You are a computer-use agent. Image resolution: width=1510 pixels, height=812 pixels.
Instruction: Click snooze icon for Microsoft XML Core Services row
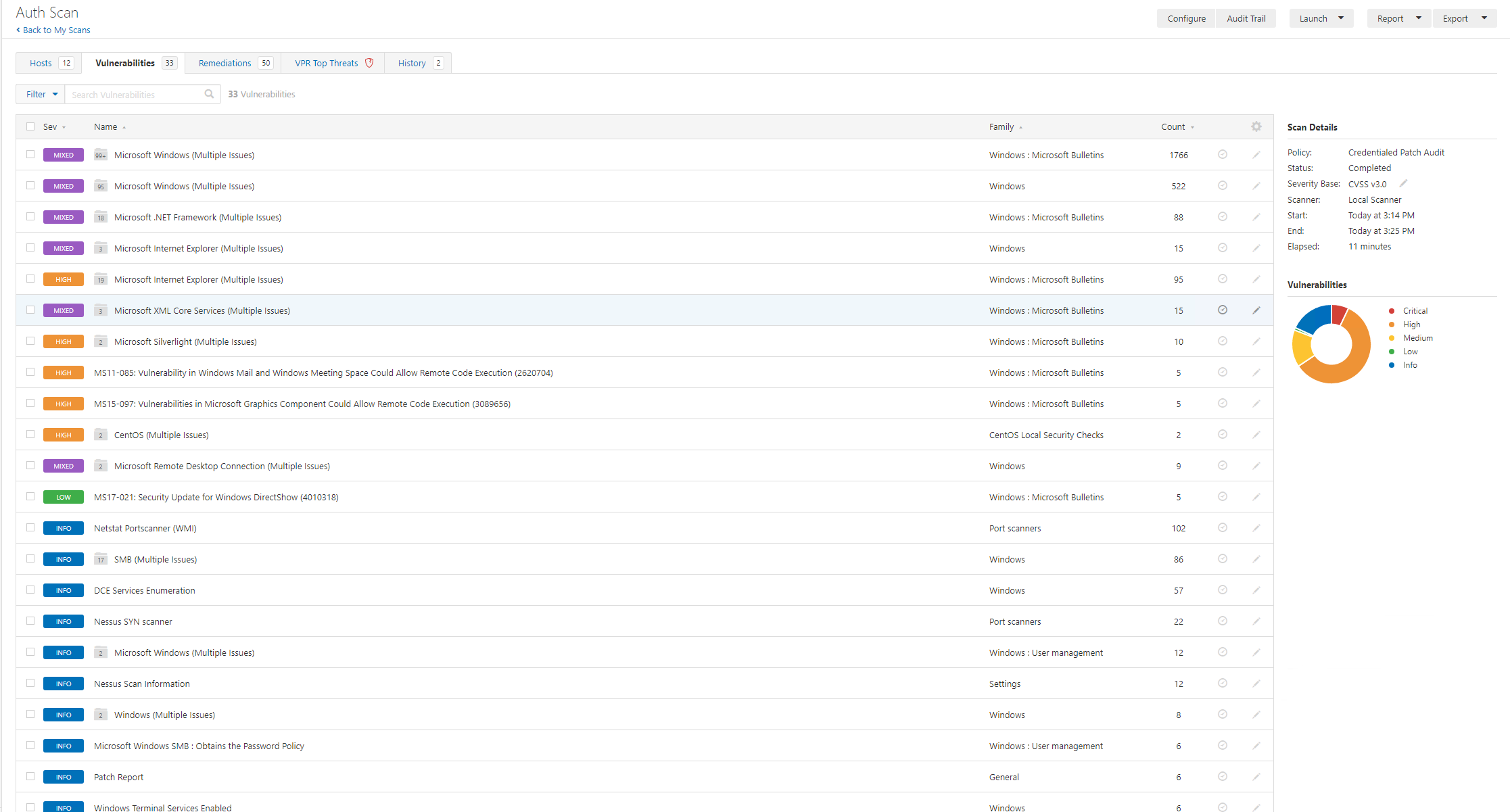click(1223, 310)
